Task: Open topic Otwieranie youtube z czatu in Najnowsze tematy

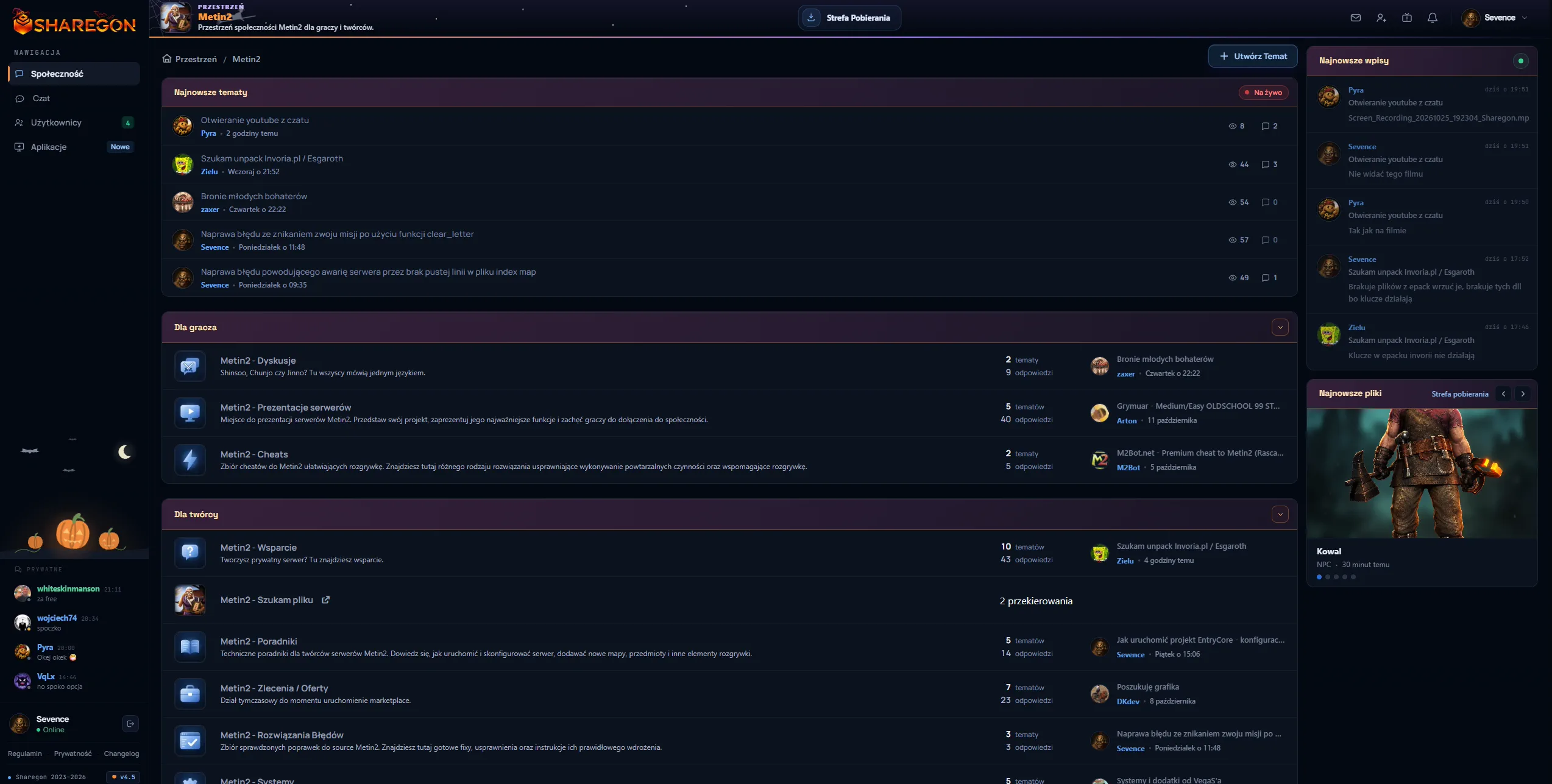Action: tap(255, 120)
